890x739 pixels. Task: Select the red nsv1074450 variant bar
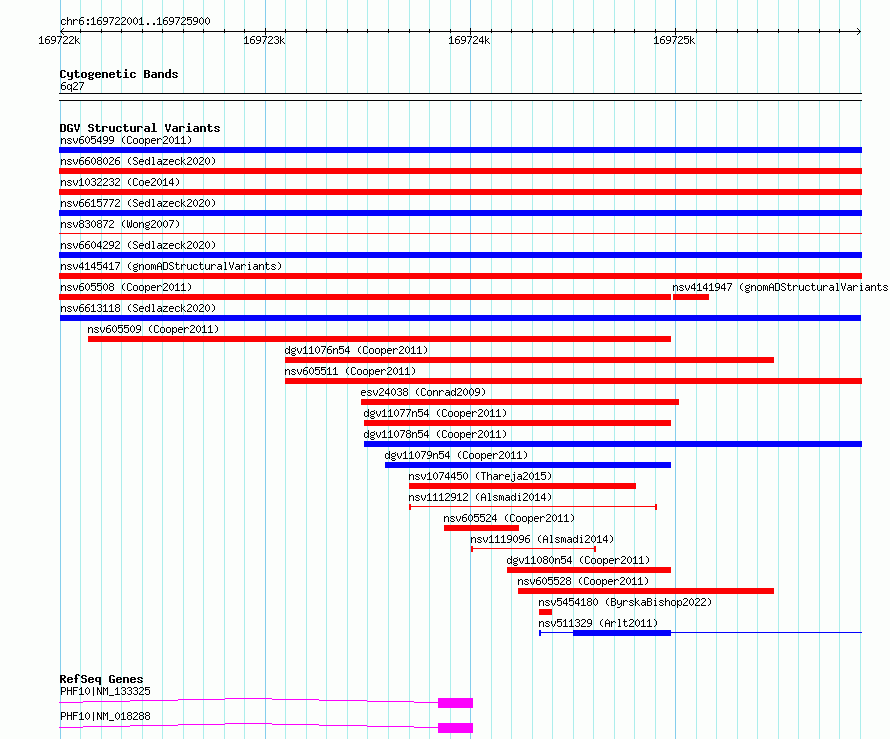pos(522,486)
